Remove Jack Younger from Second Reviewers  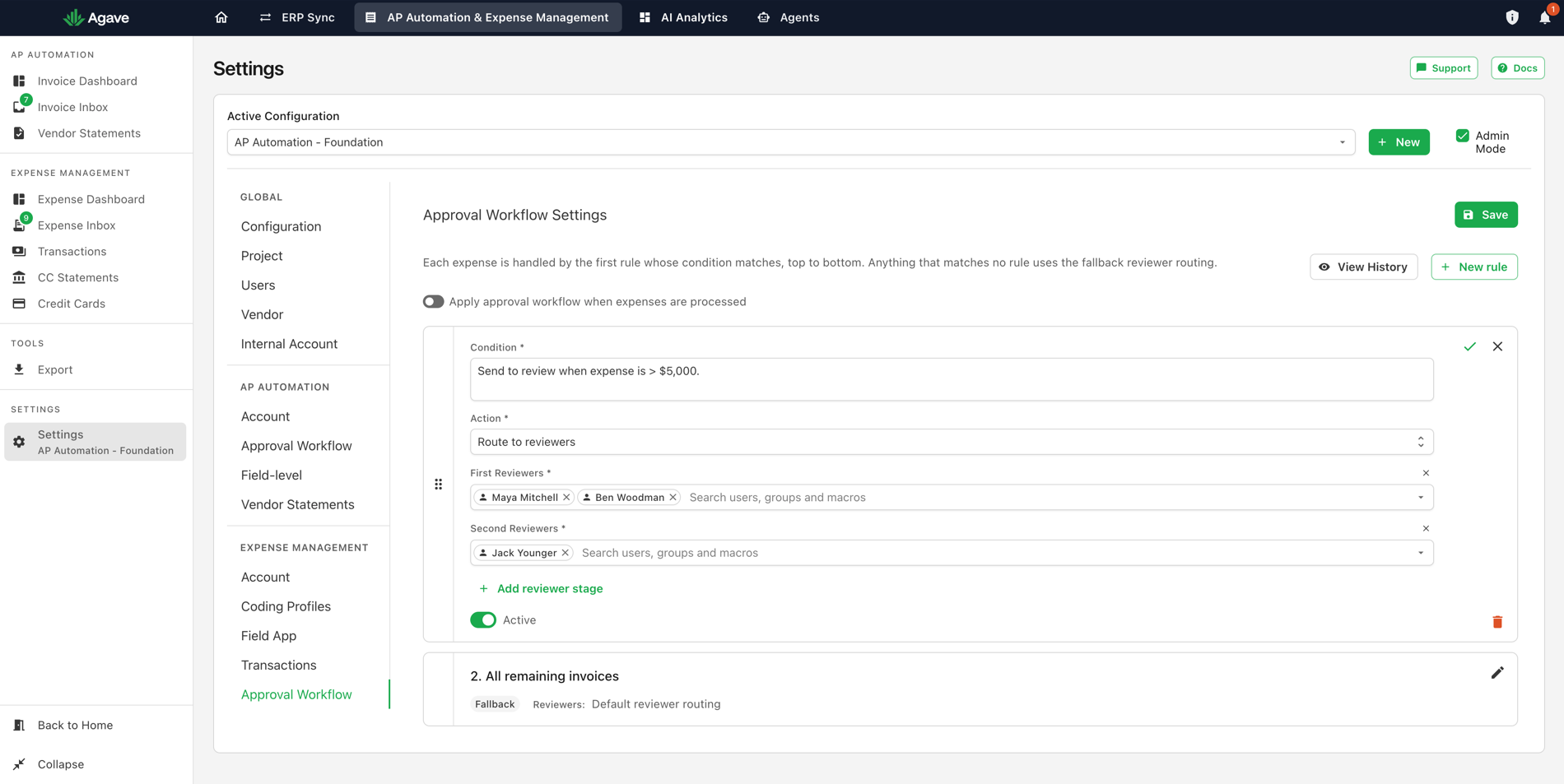coord(566,553)
